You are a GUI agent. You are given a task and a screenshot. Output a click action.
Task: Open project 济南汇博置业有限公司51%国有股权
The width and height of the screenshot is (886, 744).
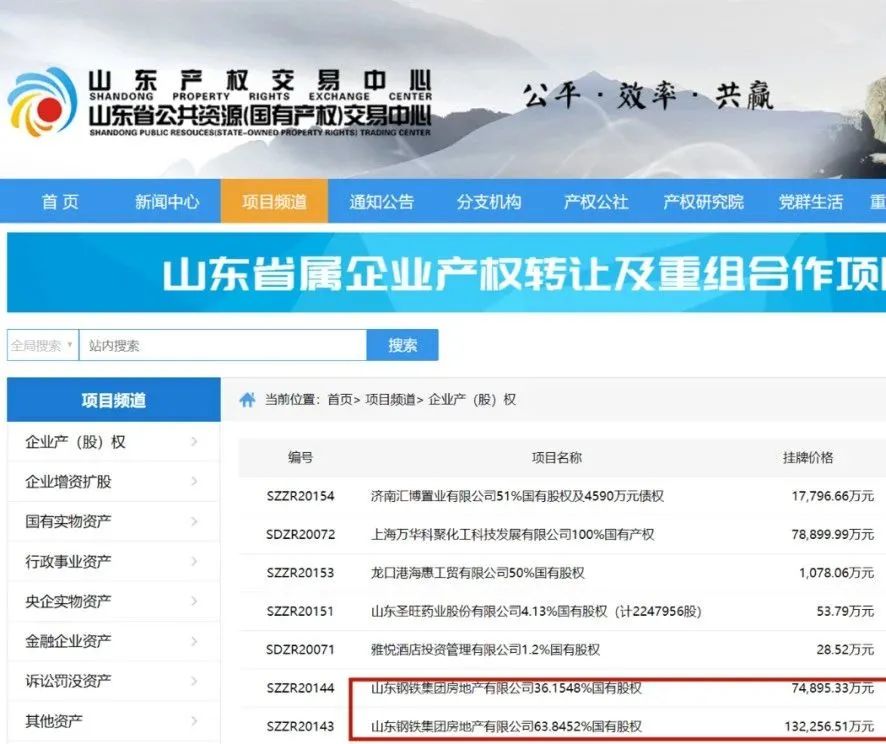pyautogui.click(x=517, y=496)
